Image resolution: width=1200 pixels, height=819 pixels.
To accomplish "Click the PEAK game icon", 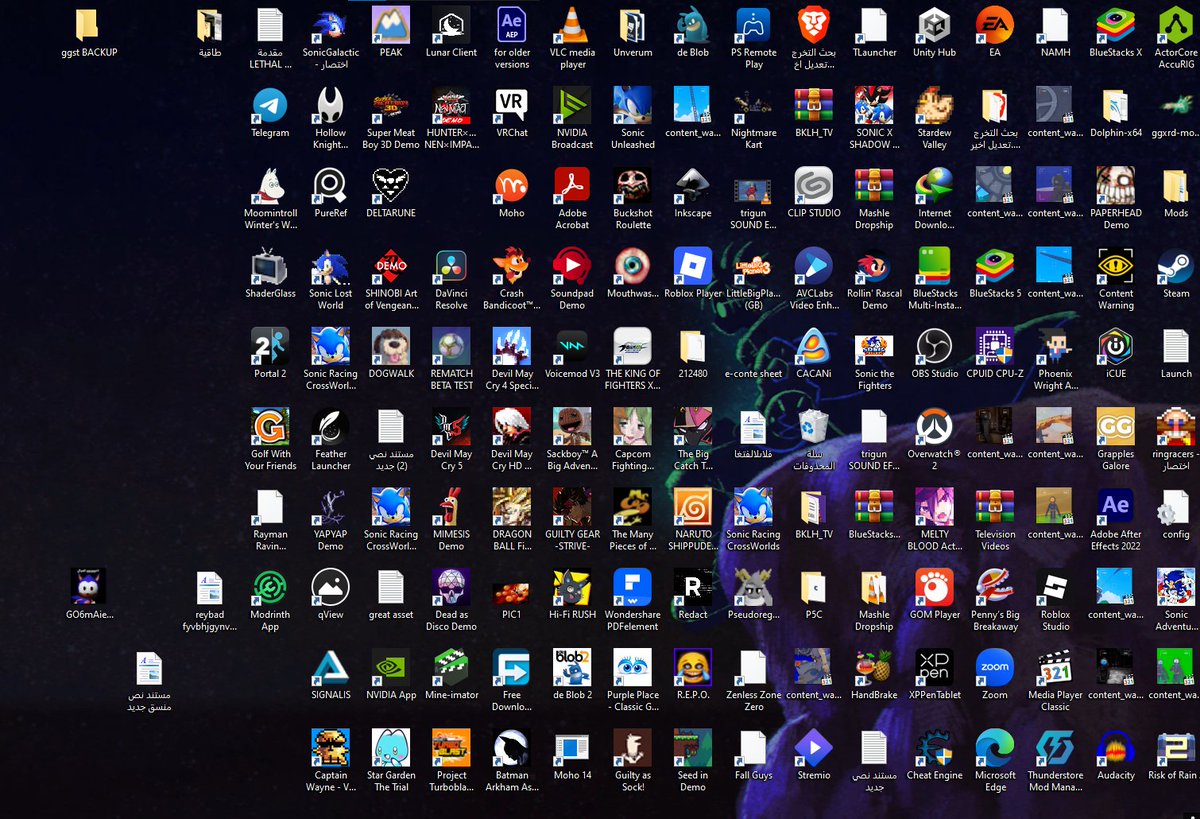I will [x=391, y=25].
